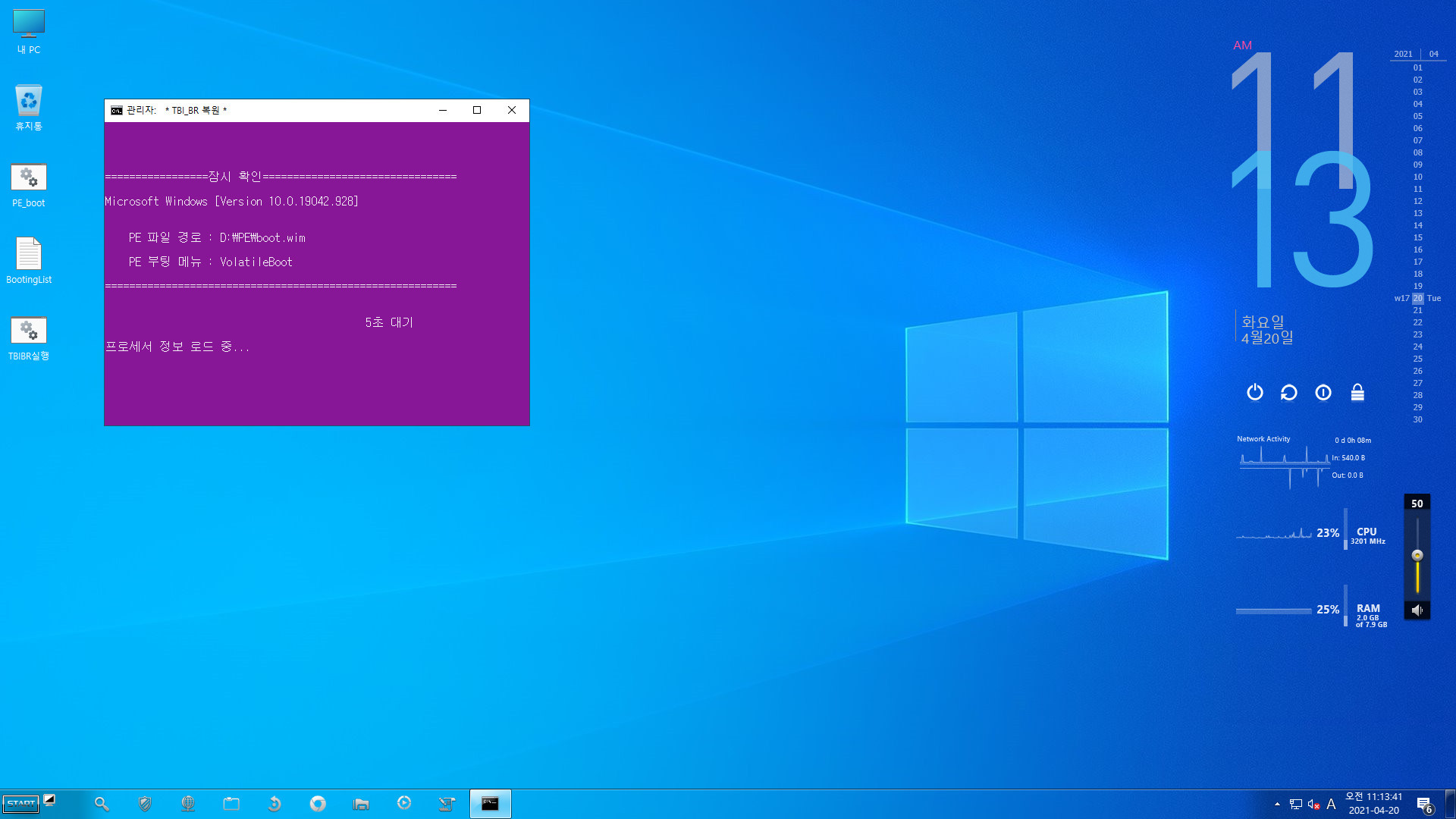
Task: Click the lock padlock widget icon
Action: (1357, 392)
